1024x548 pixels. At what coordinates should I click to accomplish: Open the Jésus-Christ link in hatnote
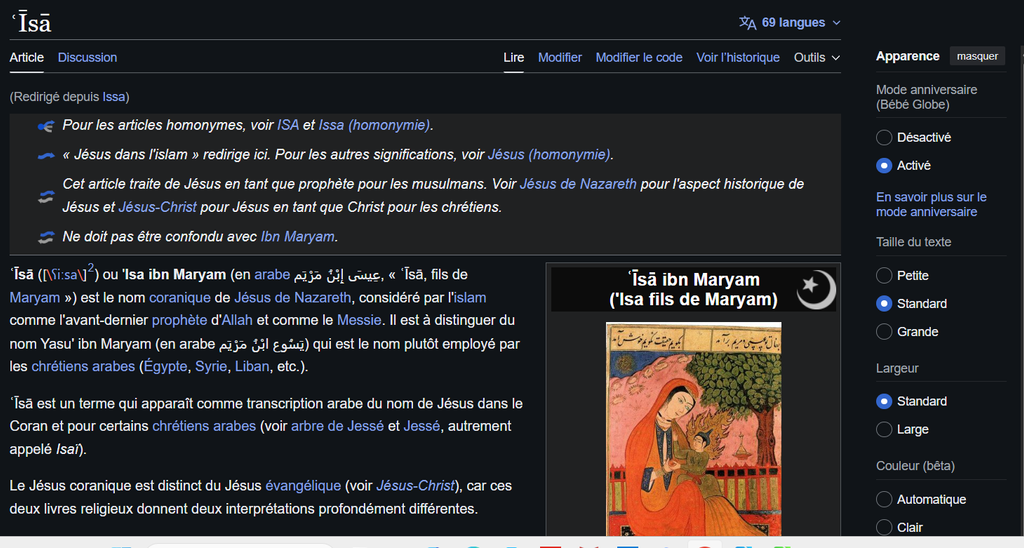coord(157,207)
